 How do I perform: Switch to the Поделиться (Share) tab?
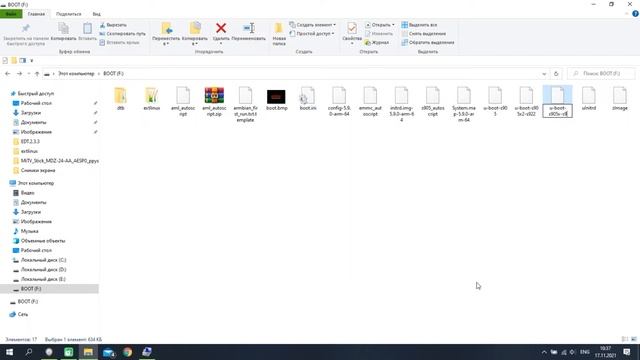pyautogui.click(x=69, y=14)
